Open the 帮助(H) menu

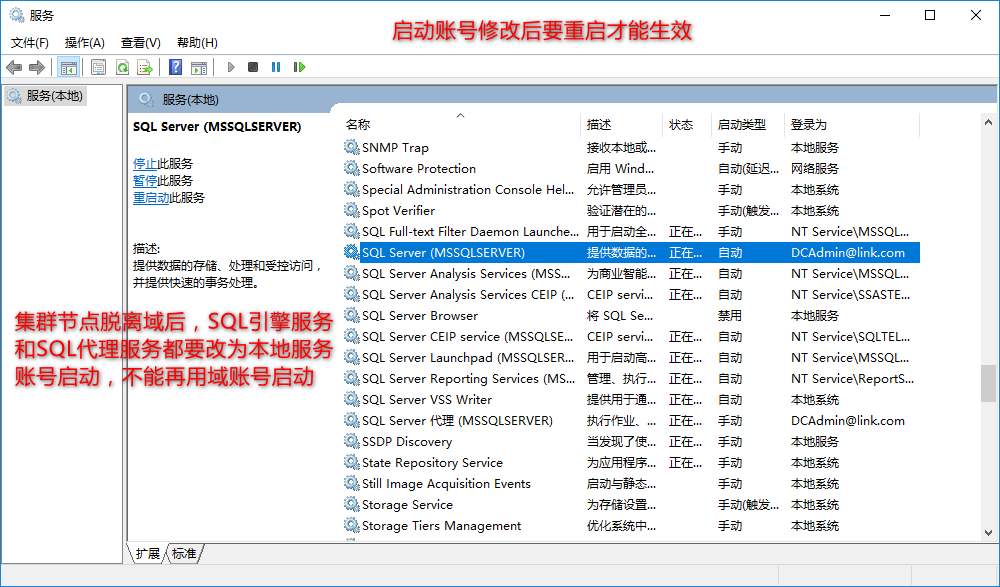tap(197, 43)
